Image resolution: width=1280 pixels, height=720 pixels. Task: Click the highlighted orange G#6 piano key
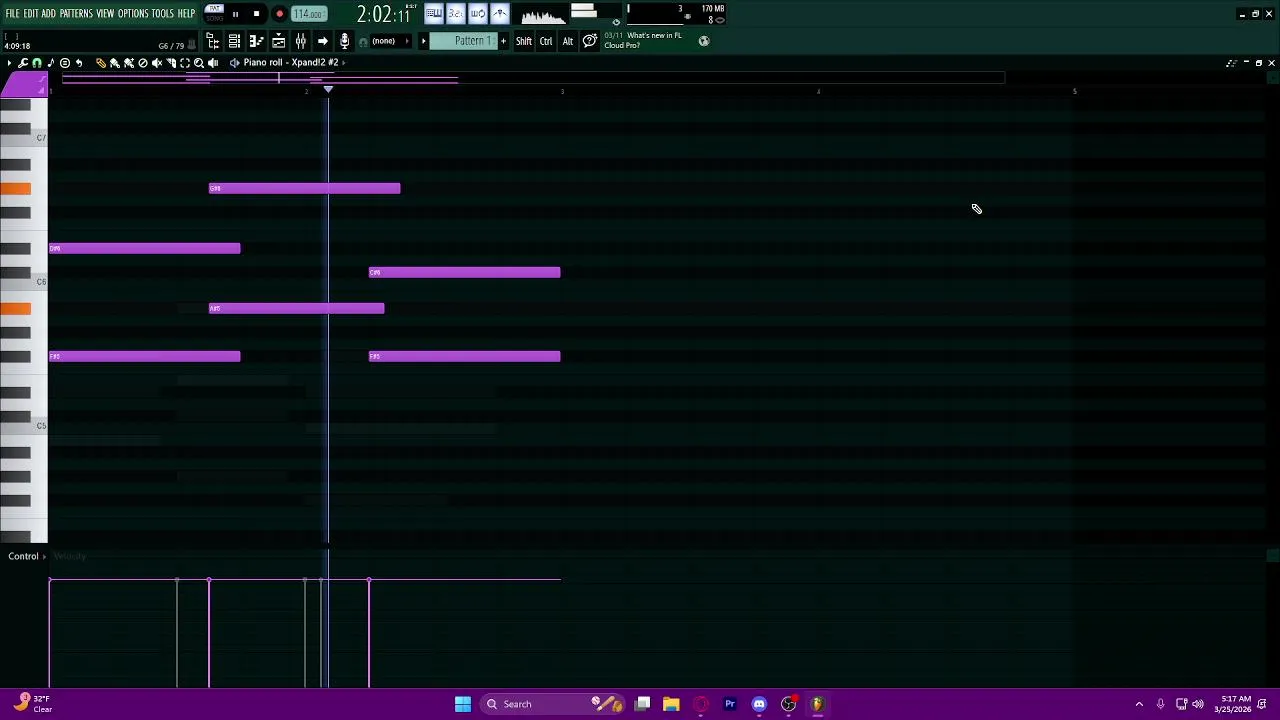click(15, 189)
